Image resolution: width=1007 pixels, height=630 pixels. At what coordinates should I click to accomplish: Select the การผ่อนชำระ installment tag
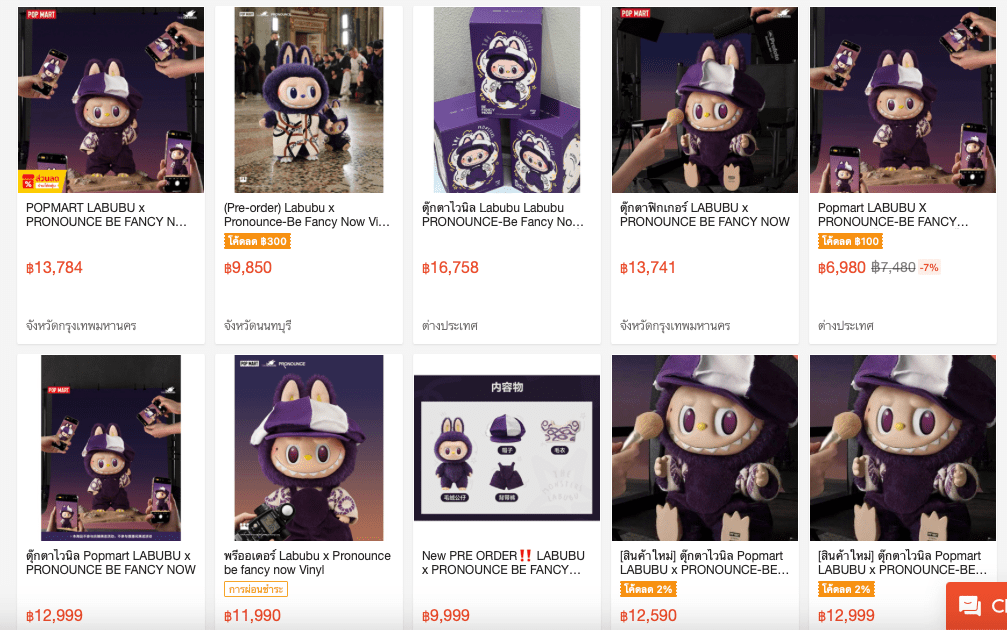[x=256, y=590]
